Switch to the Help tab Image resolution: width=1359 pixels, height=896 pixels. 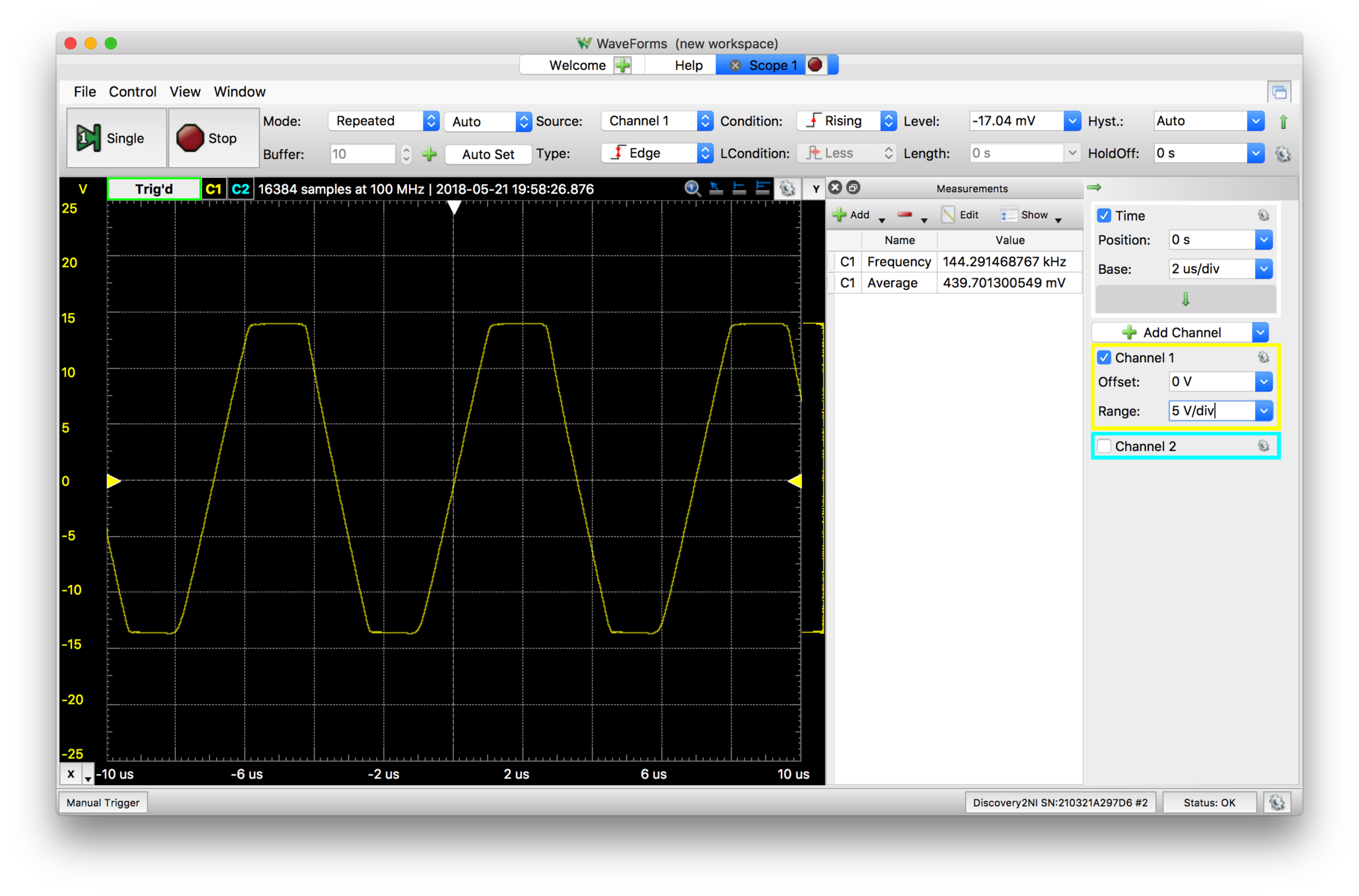688,65
